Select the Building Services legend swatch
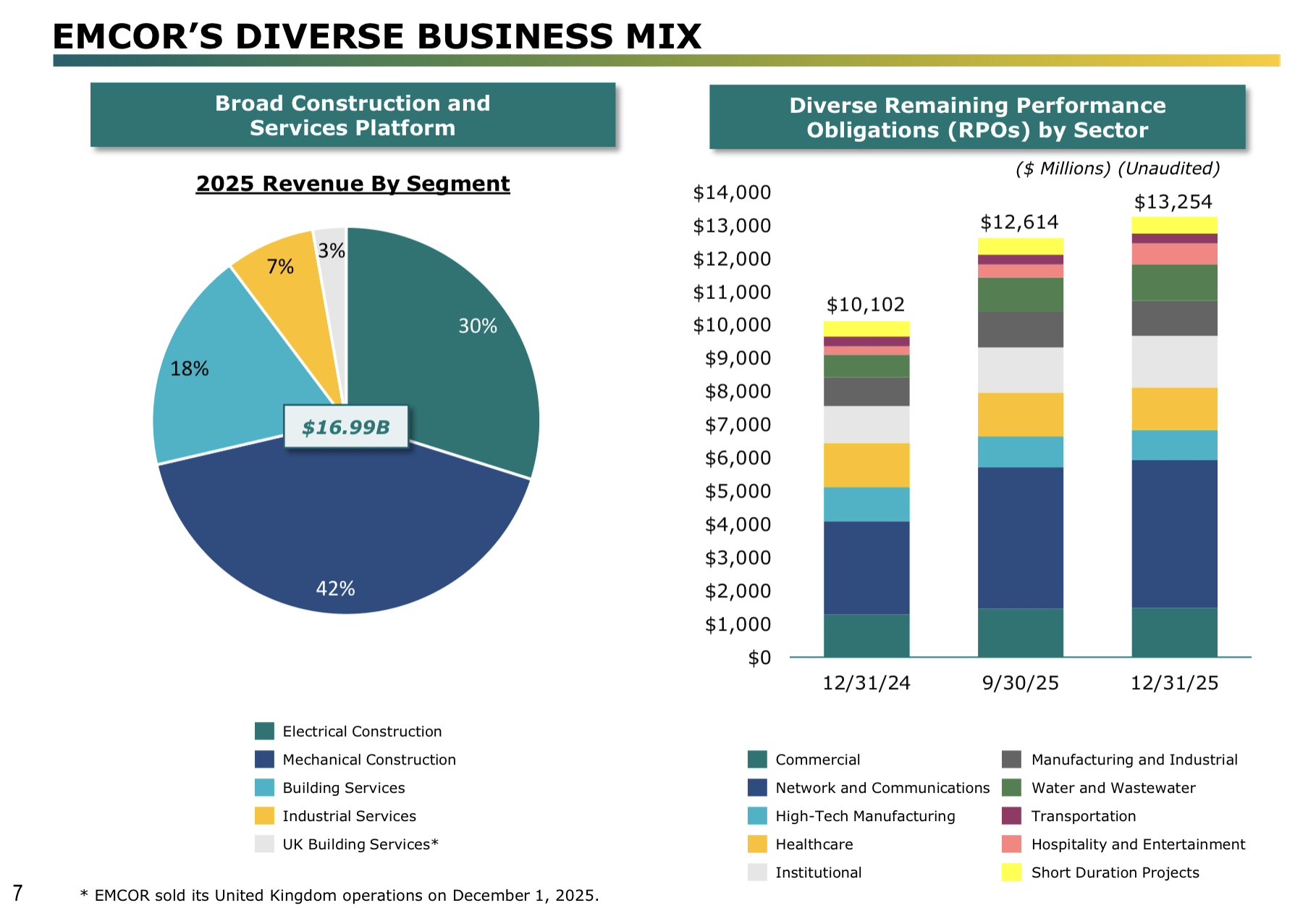The image size is (1316, 908). [264, 788]
